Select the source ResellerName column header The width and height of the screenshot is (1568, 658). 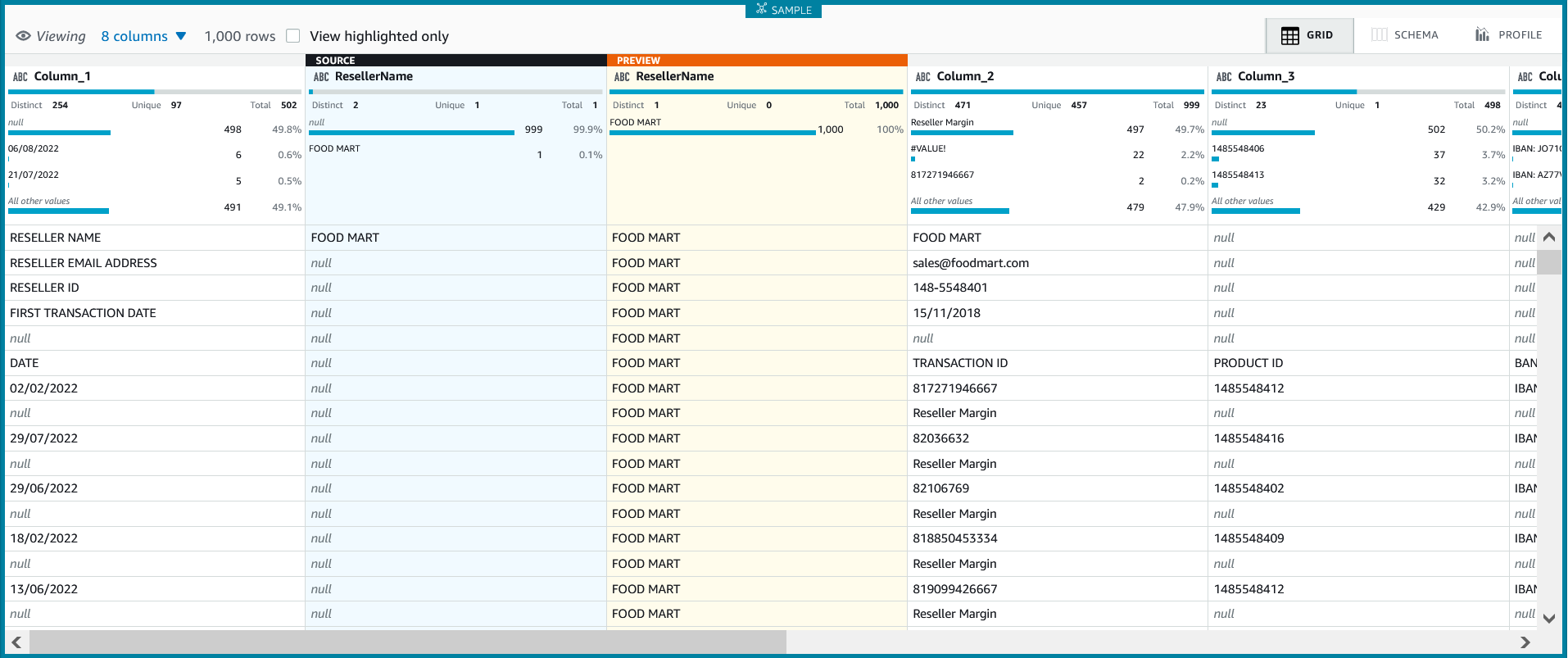374,76
